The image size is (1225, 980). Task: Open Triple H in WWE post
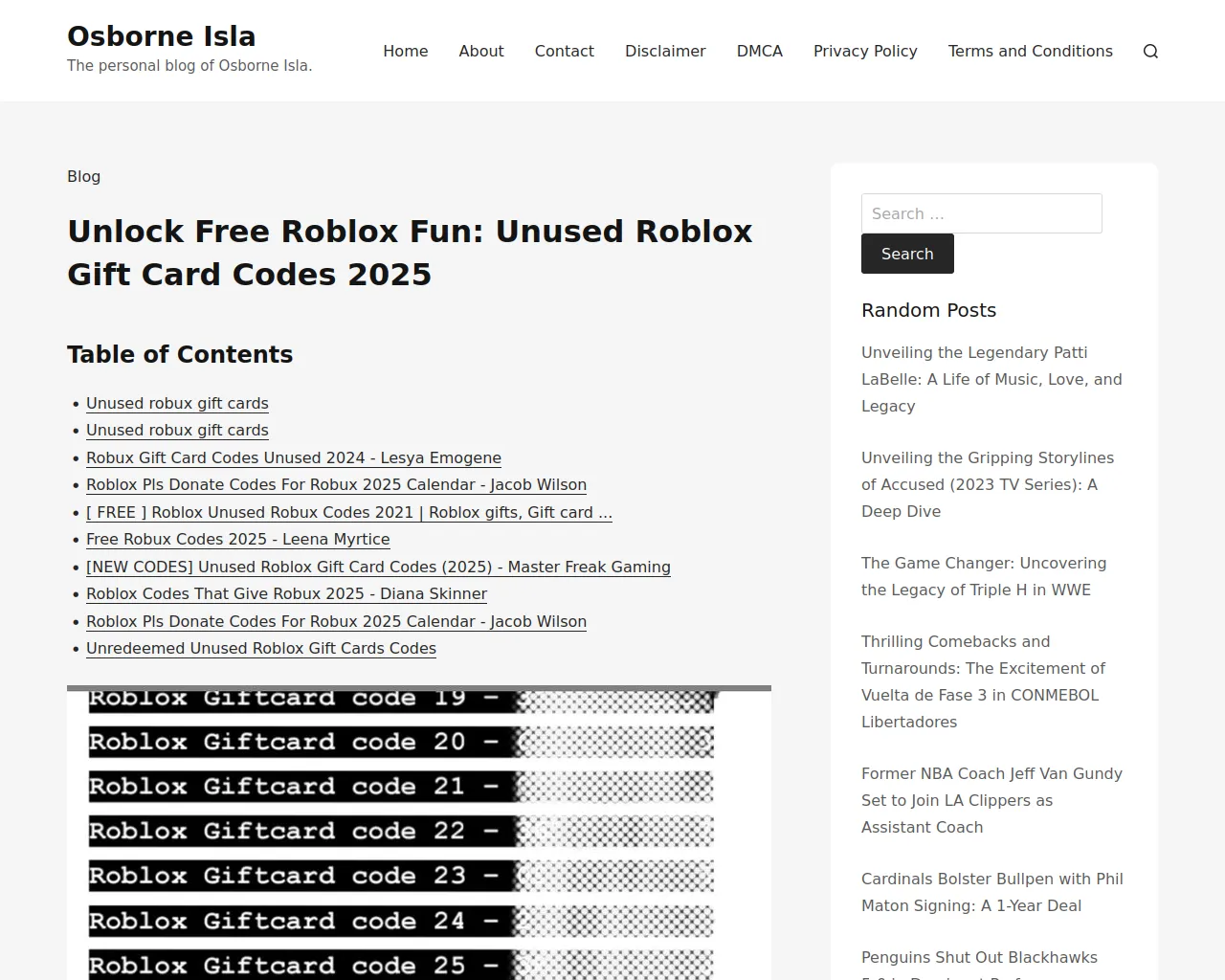point(984,576)
